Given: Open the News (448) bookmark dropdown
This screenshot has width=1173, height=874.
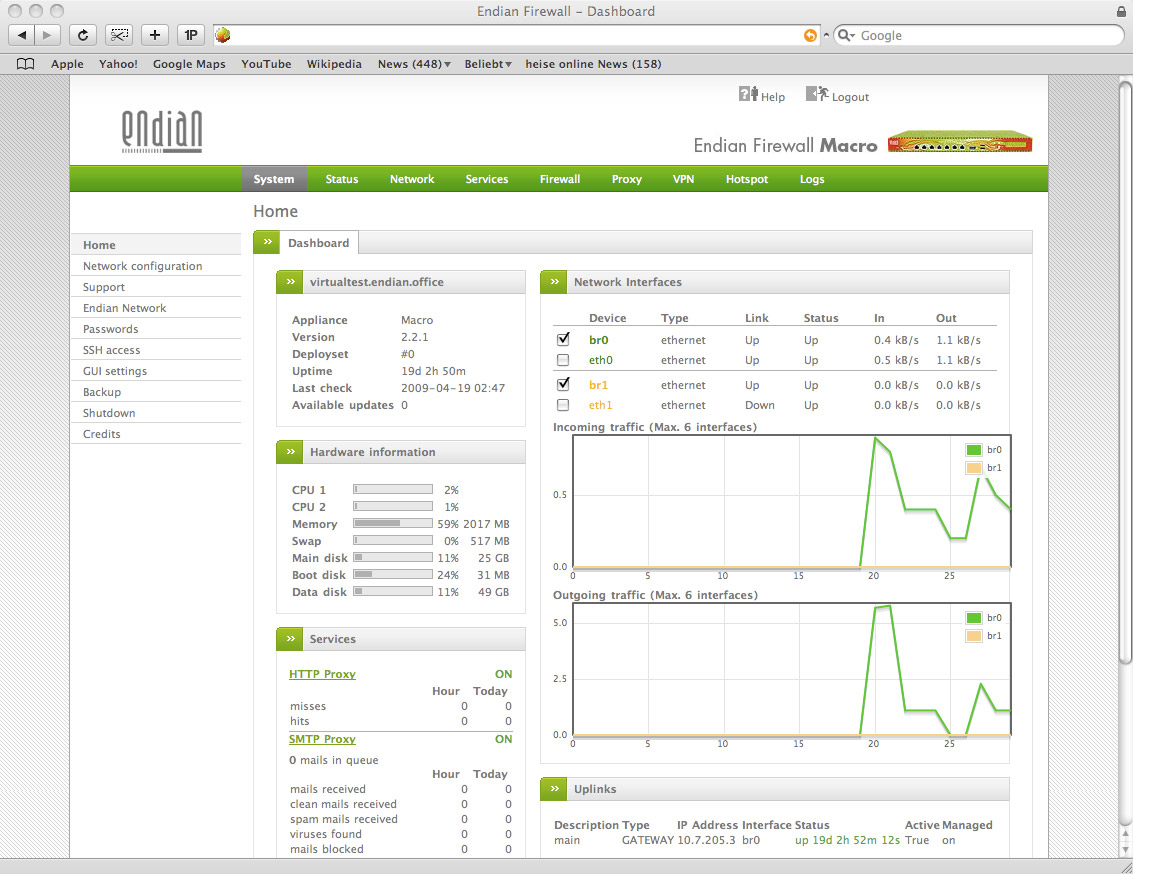Looking at the screenshot, I should coord(414,64).
